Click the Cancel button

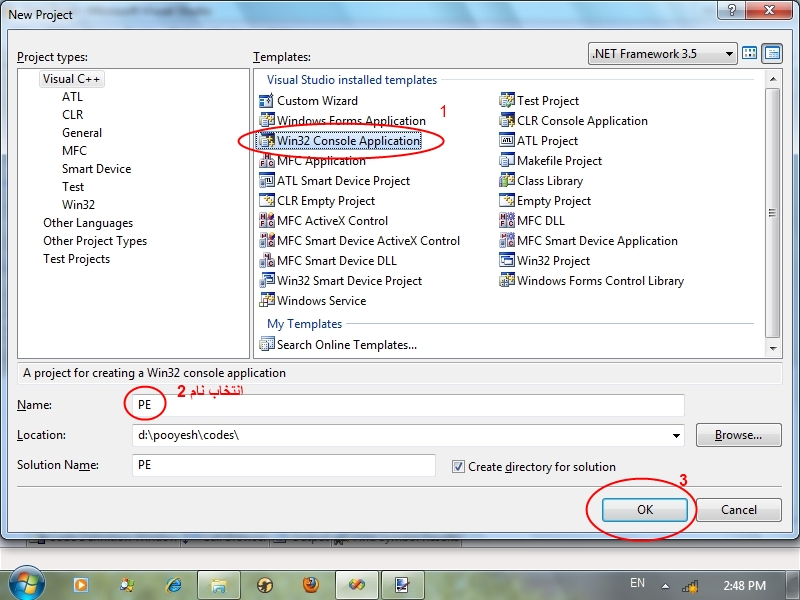point(739,510)
